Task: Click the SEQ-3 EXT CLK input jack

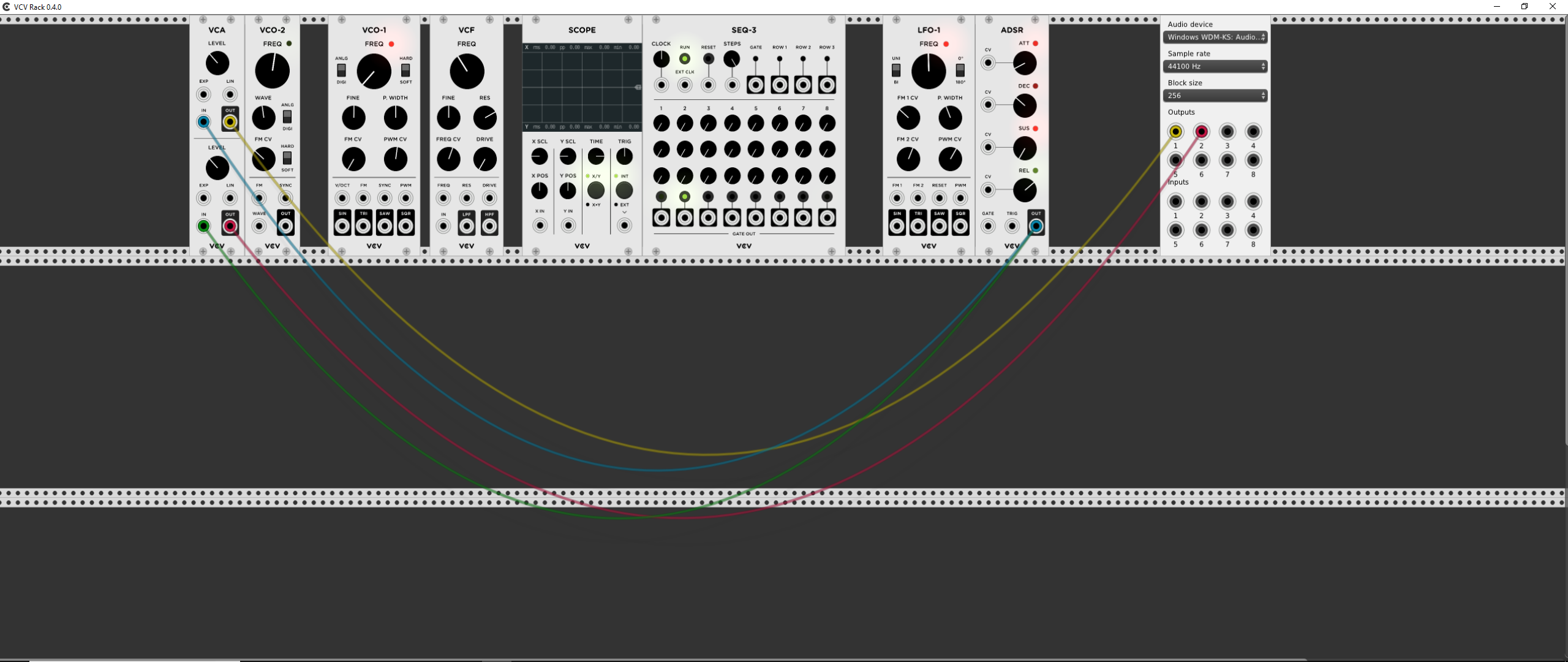Action: (x=685, y=85)
